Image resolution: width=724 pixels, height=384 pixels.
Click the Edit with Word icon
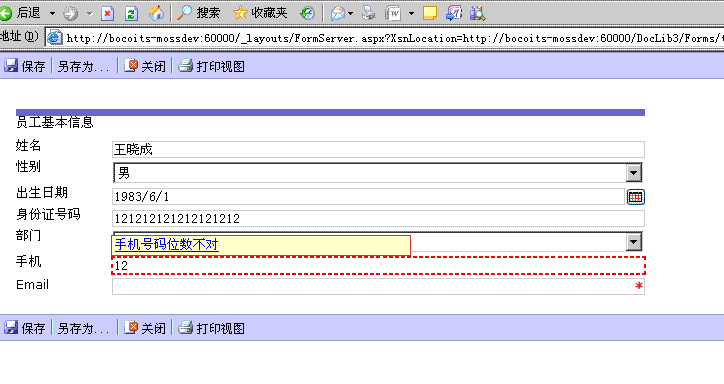coord(393,13)
